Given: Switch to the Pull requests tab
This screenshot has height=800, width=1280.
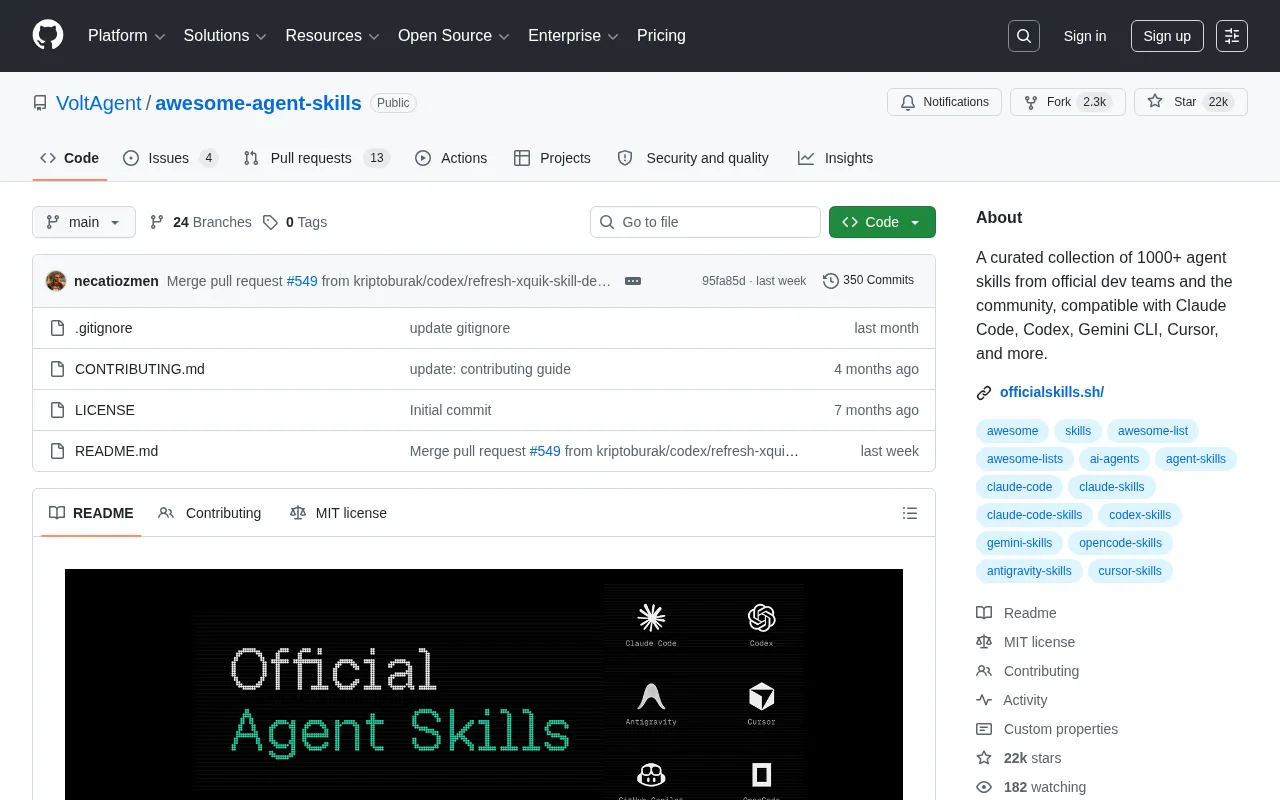Looking at the screenshot, I should click(316, 158).
